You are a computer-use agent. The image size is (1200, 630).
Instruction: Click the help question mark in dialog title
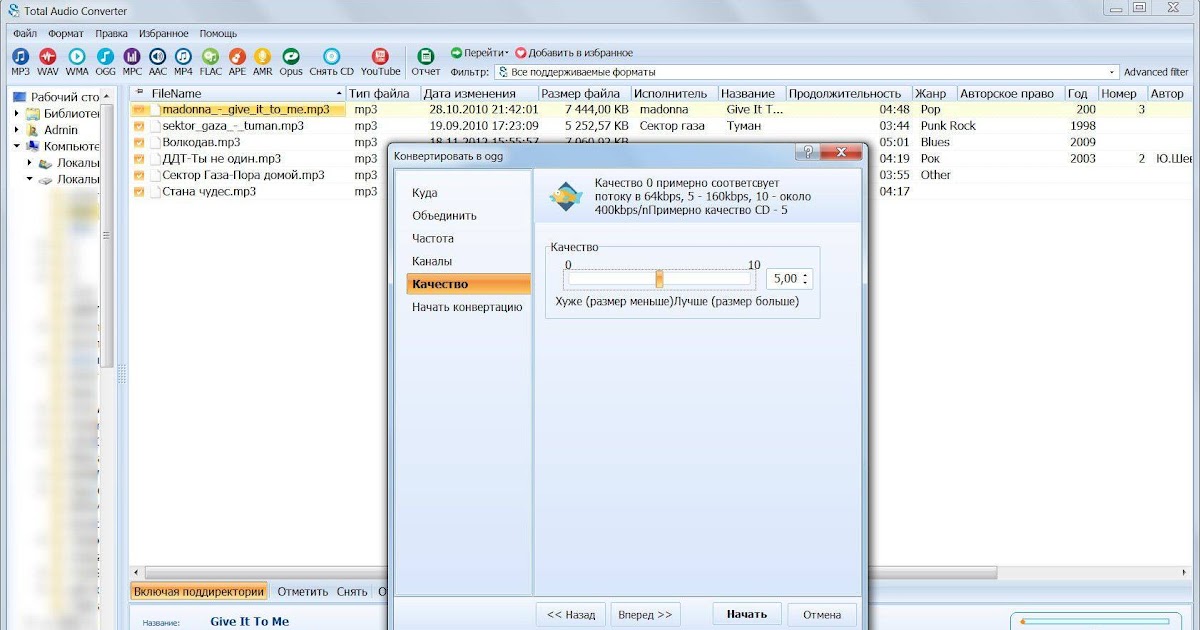(x=808, y=152)
